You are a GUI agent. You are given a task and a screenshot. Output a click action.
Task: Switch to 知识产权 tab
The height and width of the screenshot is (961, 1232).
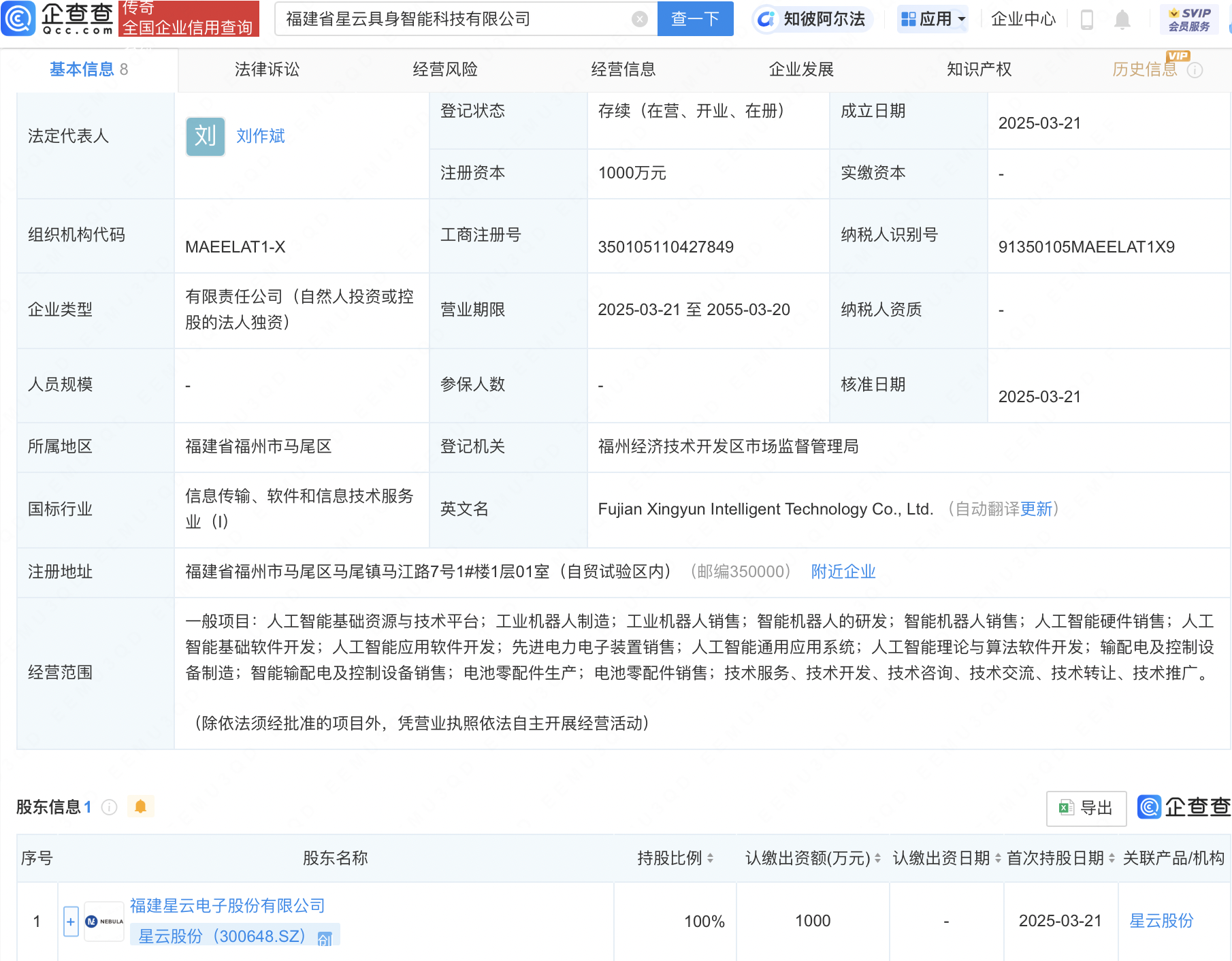979,69
